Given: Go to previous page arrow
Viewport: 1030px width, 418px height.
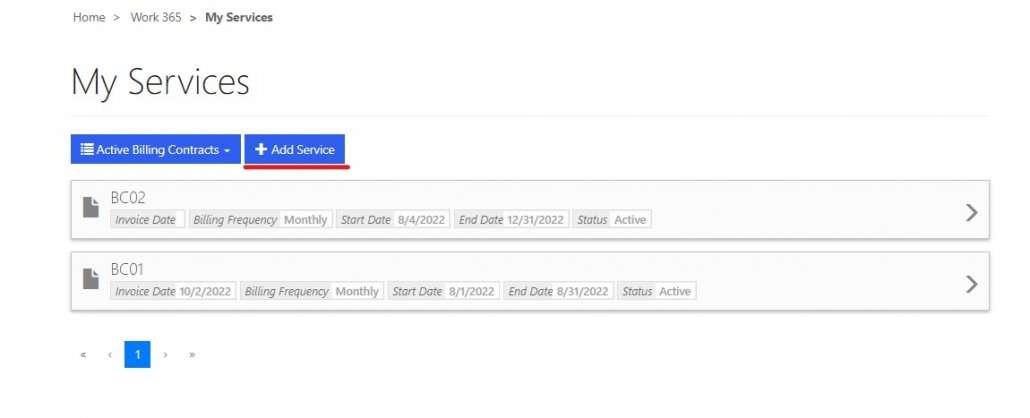Looking at the screenshot, I should pyautogui.click(x=110, y=354).
